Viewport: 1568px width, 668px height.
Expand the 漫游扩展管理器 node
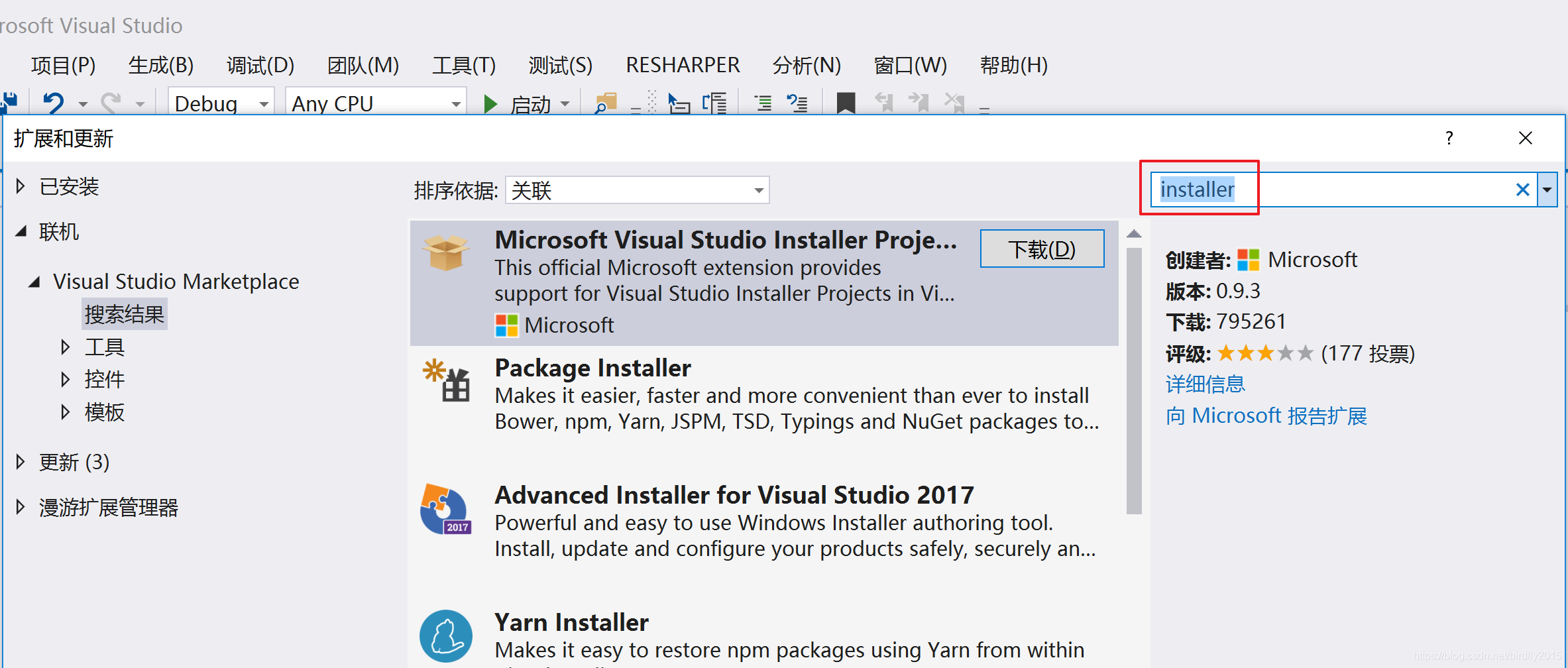tap(21, 507)
